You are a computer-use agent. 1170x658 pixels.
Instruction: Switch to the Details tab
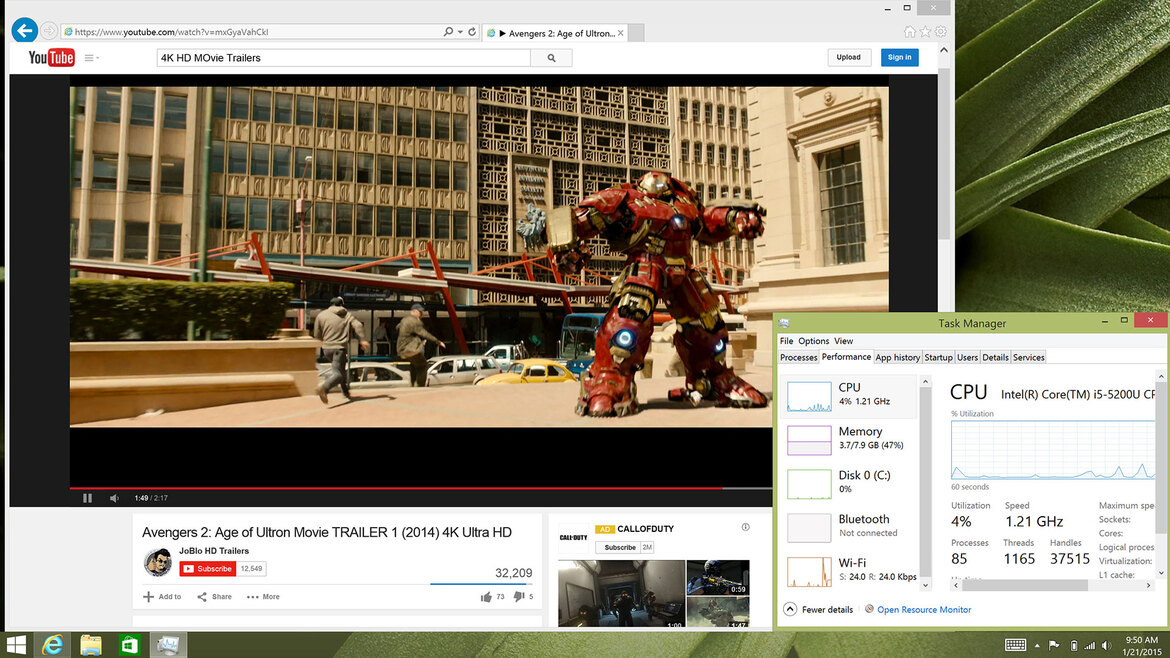pyautogui.click(x=995, y=357)
